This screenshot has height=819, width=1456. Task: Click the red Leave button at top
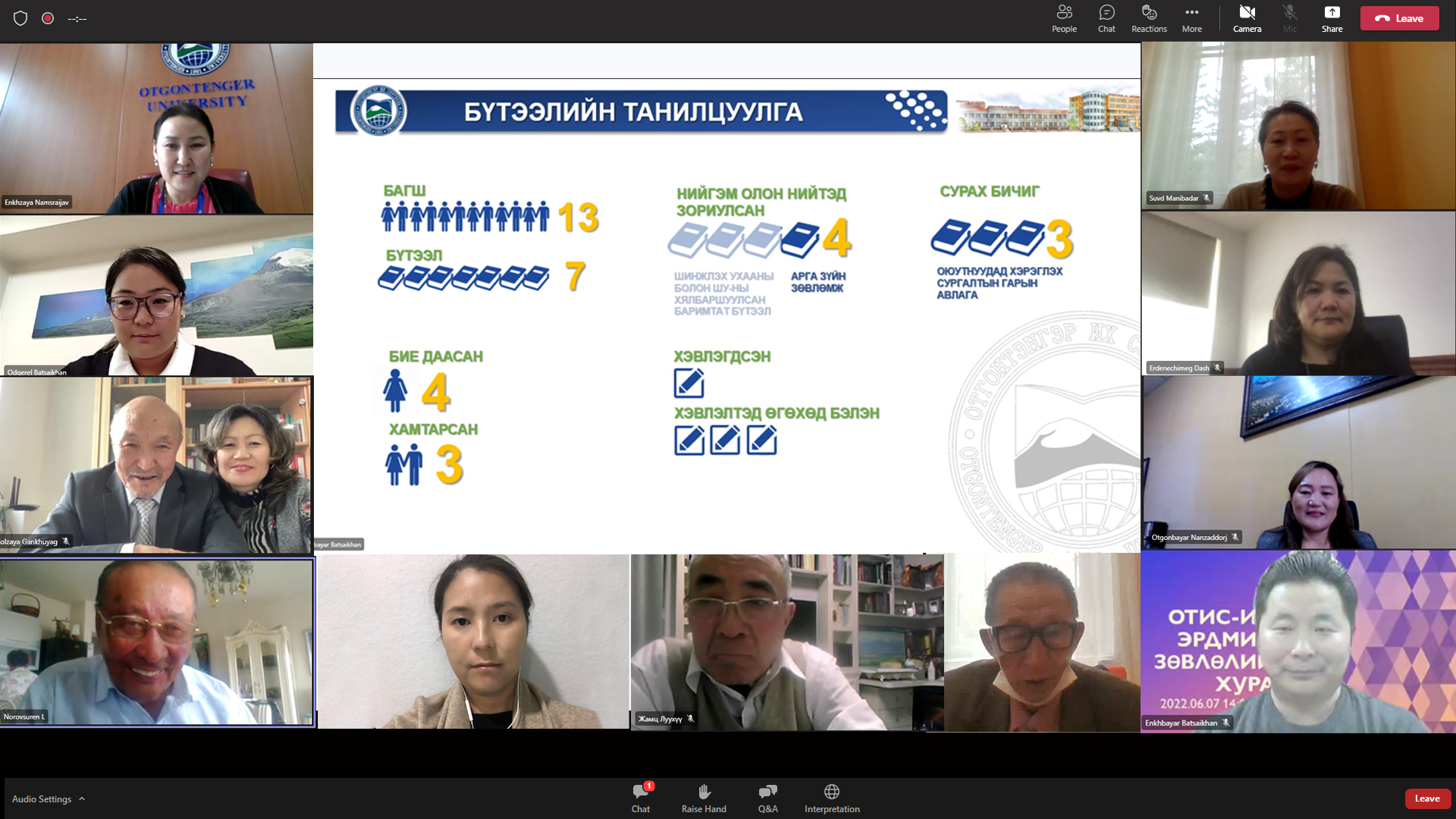[1399, 18]
